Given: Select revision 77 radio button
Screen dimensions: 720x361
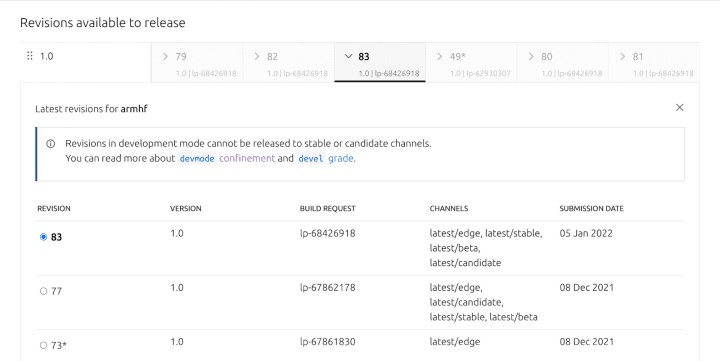Looking at the screenshot, I should [44, 291].
